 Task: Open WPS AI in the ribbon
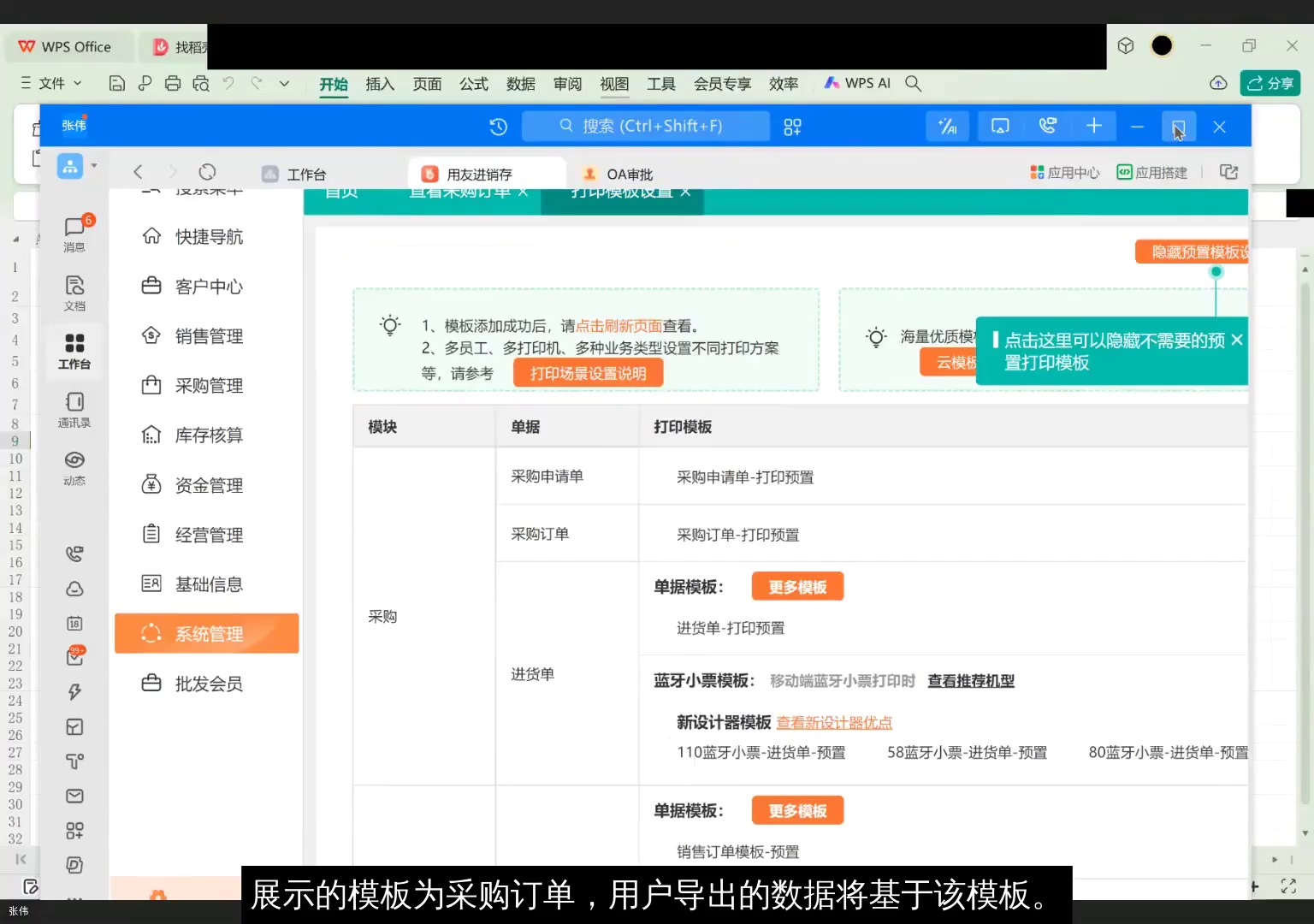coord(856,83)
